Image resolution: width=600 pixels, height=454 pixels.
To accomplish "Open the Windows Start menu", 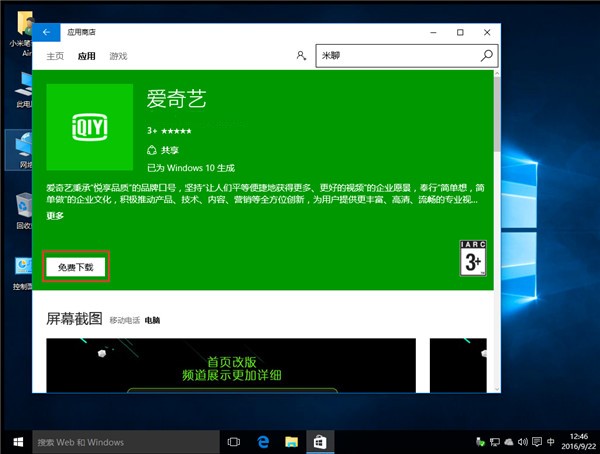I will (18, 442).
